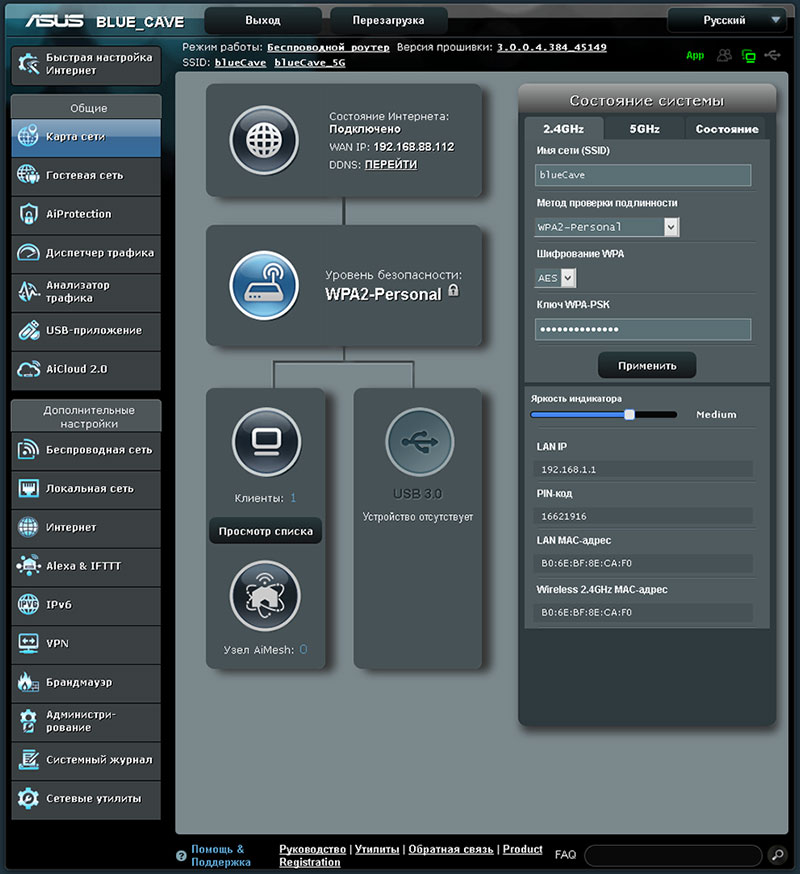Open Гостевая сеть in sidebar

coord(86,176)
